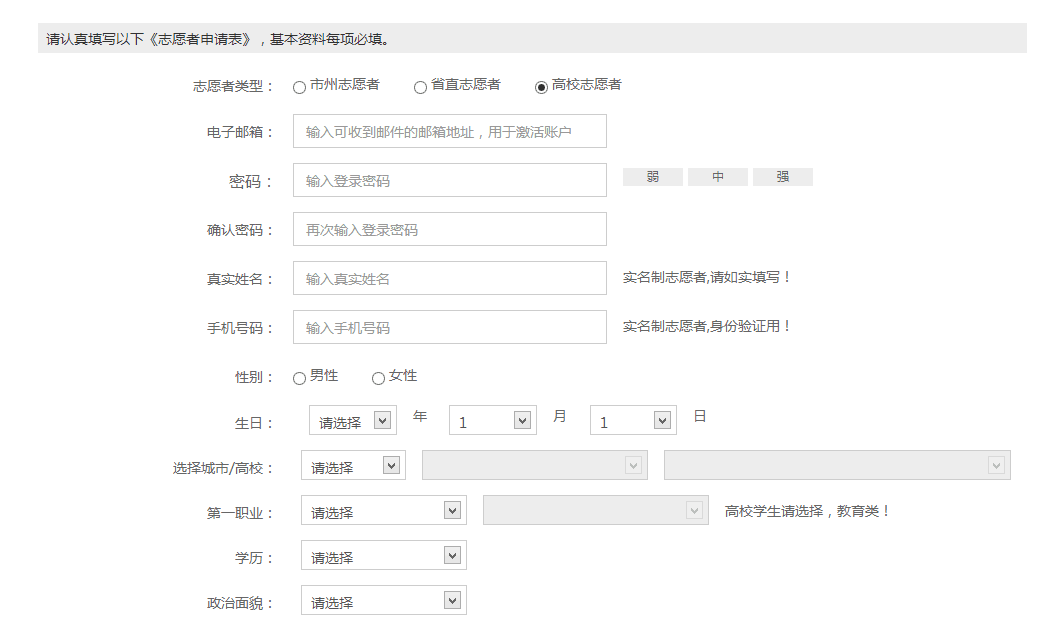Click the 真实姓名 text field
Image resolution: width=1064 pixels, height=621 pixels.
pyautogui.click(x=449, y=278)
